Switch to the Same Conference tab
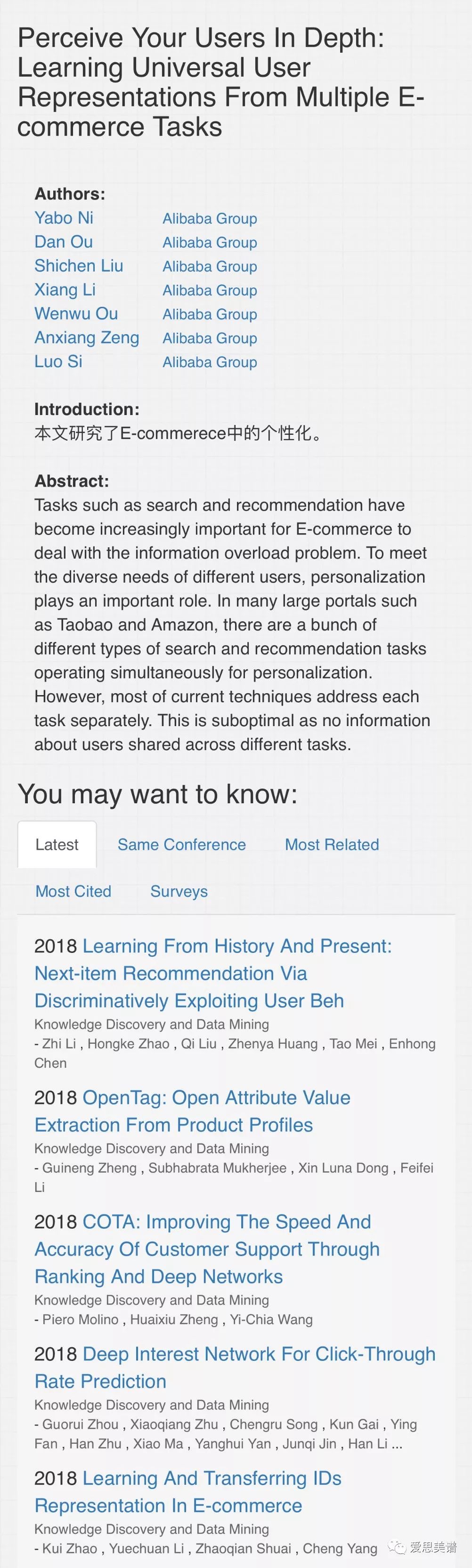Image resolution: width=472 pixels, height=1568 pixels. pyautogui.click(x=181, y=844)
